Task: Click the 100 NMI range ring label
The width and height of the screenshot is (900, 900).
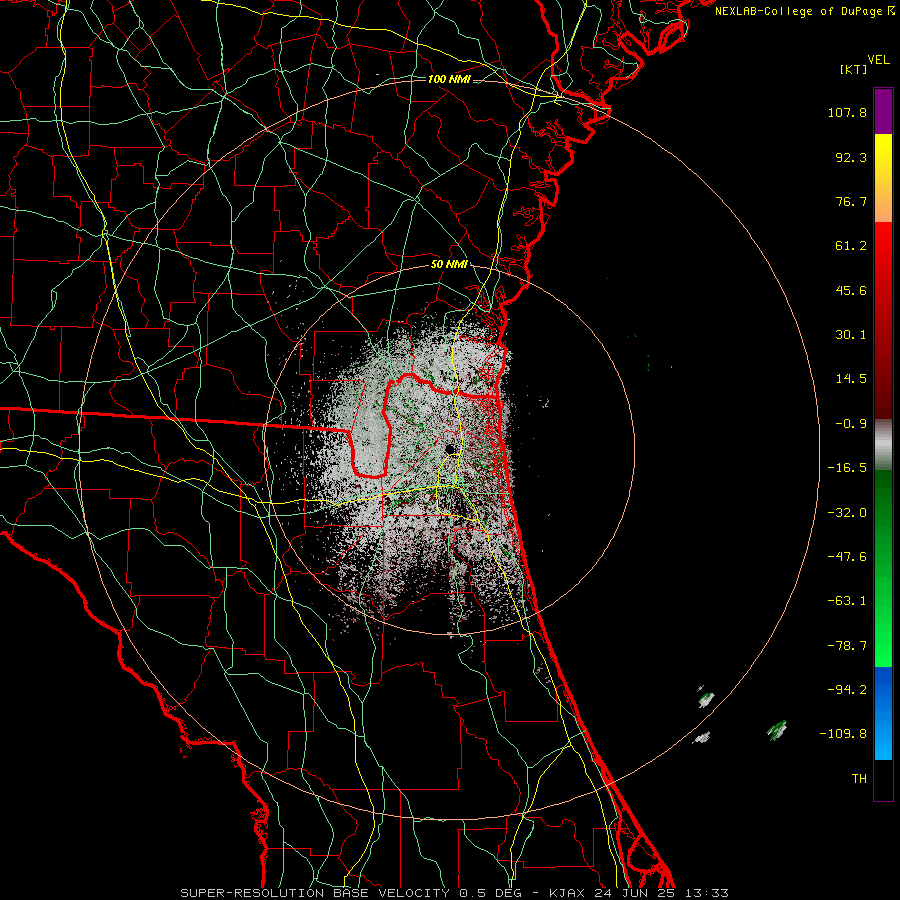Action: click(449, 79)
